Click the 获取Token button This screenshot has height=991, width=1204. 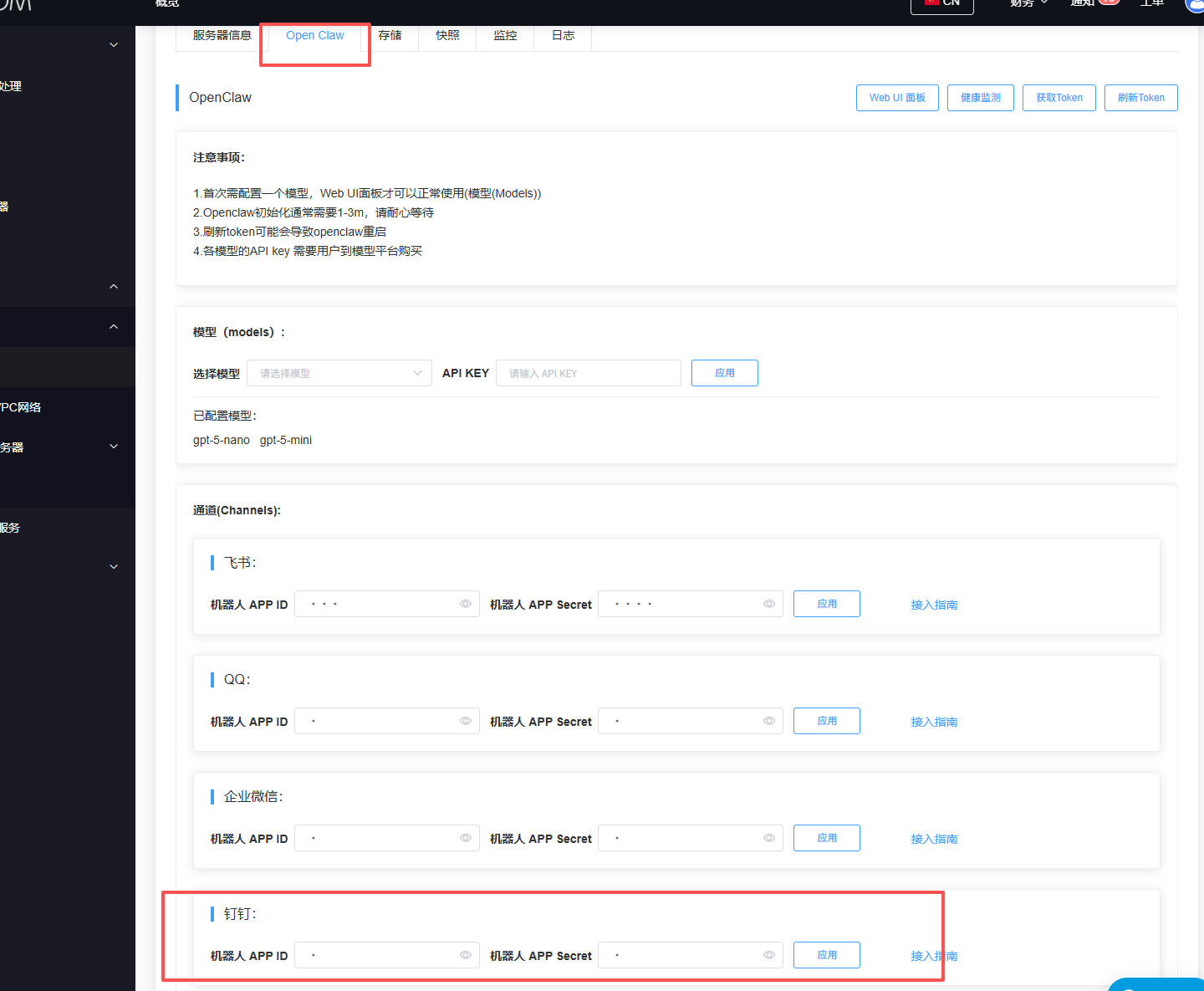click(x=1059, y=98)
